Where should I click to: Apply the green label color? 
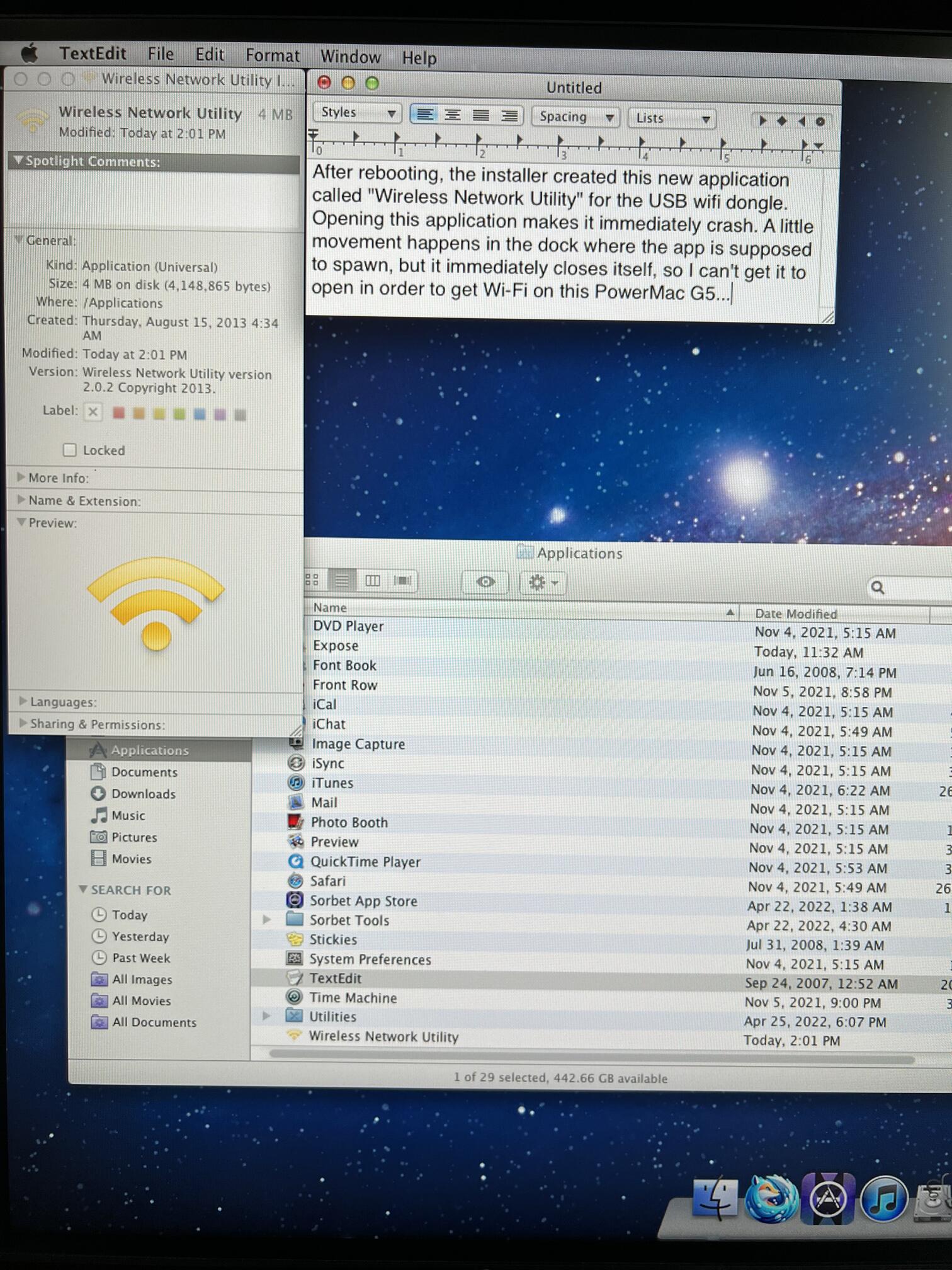click(x=179, y=414)
